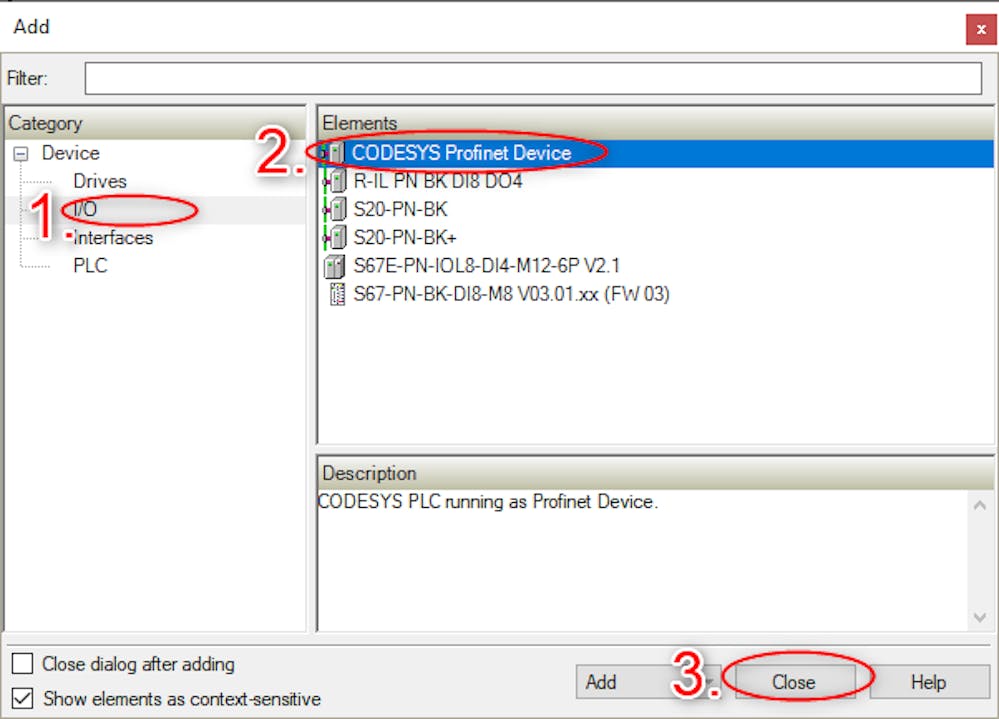
Task: Click the S20-PN-BK+ device icon
Action: [334, 237]
